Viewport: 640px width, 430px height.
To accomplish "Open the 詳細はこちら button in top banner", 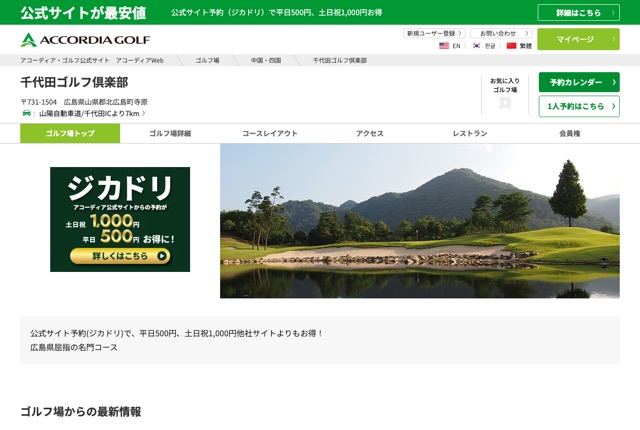I will click(x=578, y=13).
